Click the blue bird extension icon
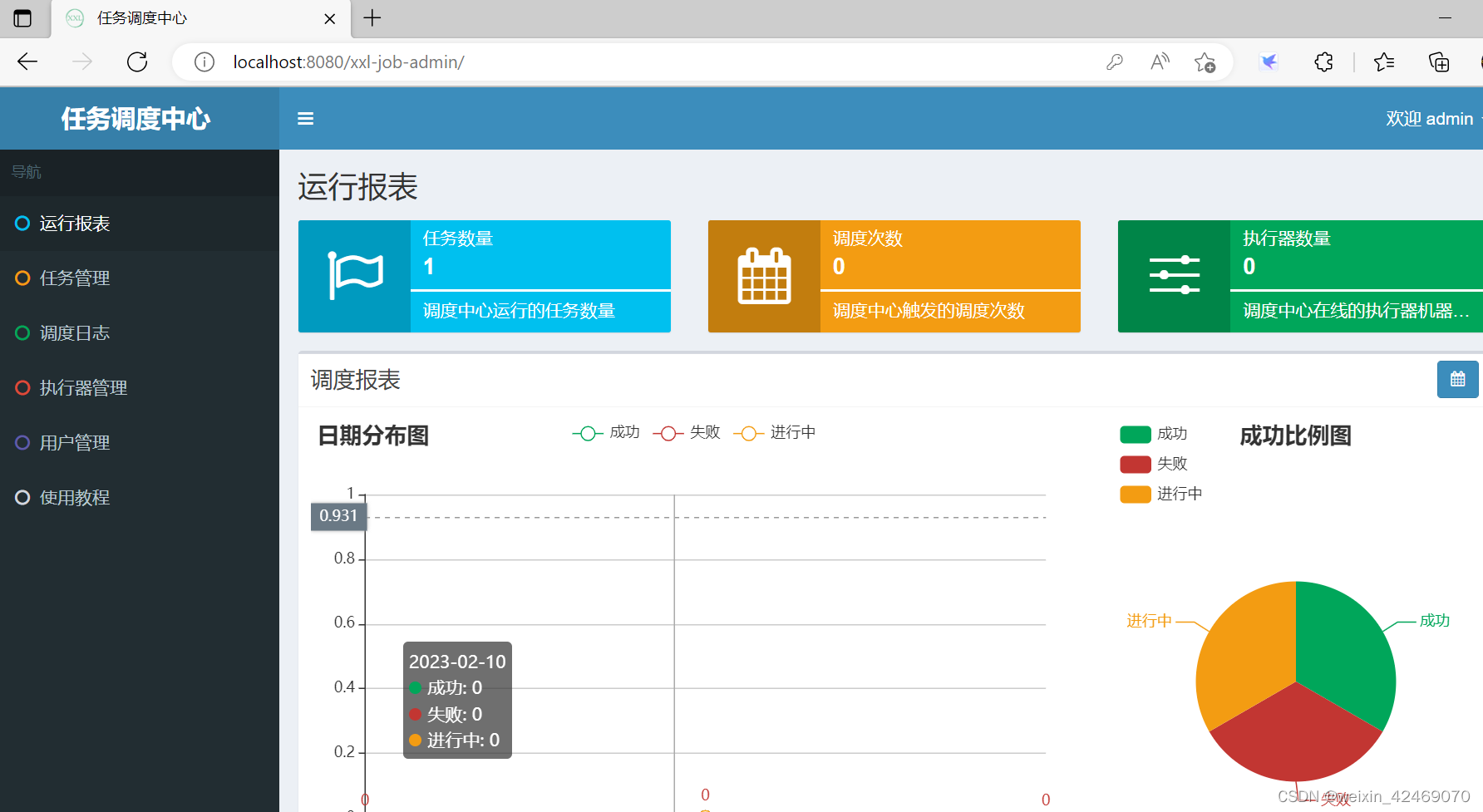This screenshot has width=1483, height=812. (1269, 62)
